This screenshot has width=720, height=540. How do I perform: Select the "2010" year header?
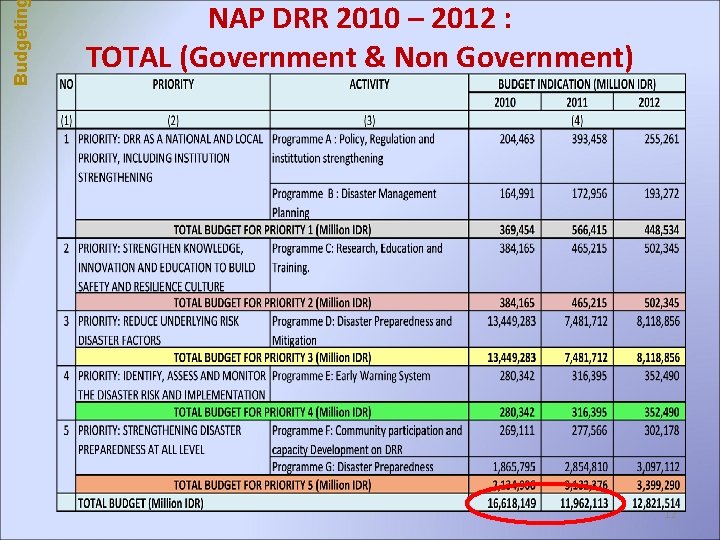505,102
